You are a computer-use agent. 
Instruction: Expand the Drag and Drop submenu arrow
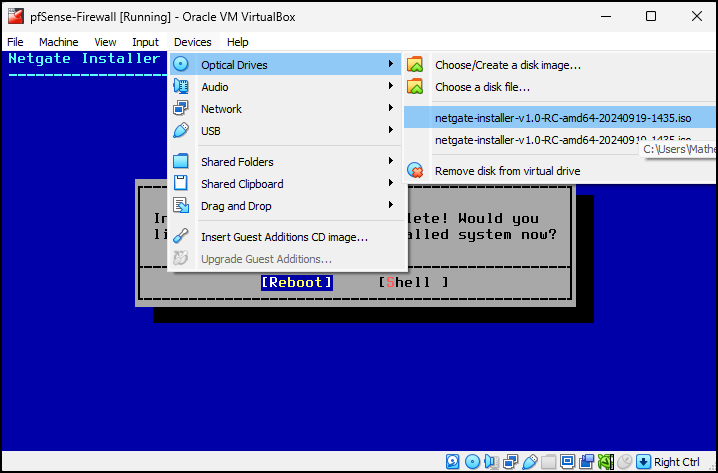391,205
